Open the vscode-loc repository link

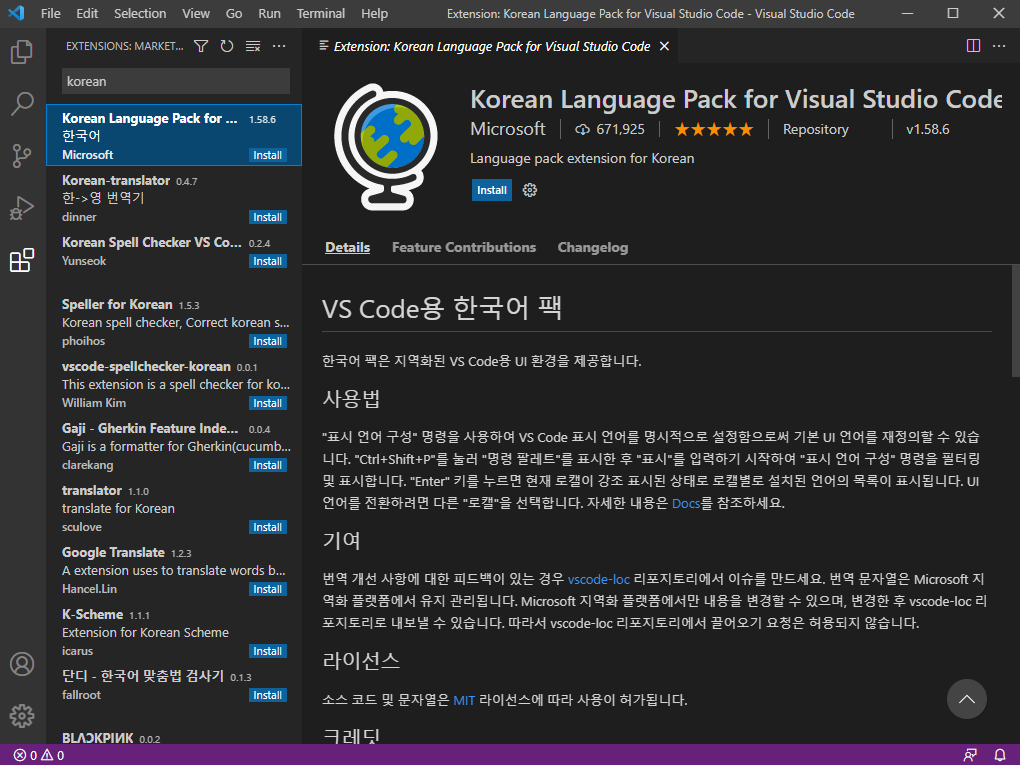click(598, 579)
